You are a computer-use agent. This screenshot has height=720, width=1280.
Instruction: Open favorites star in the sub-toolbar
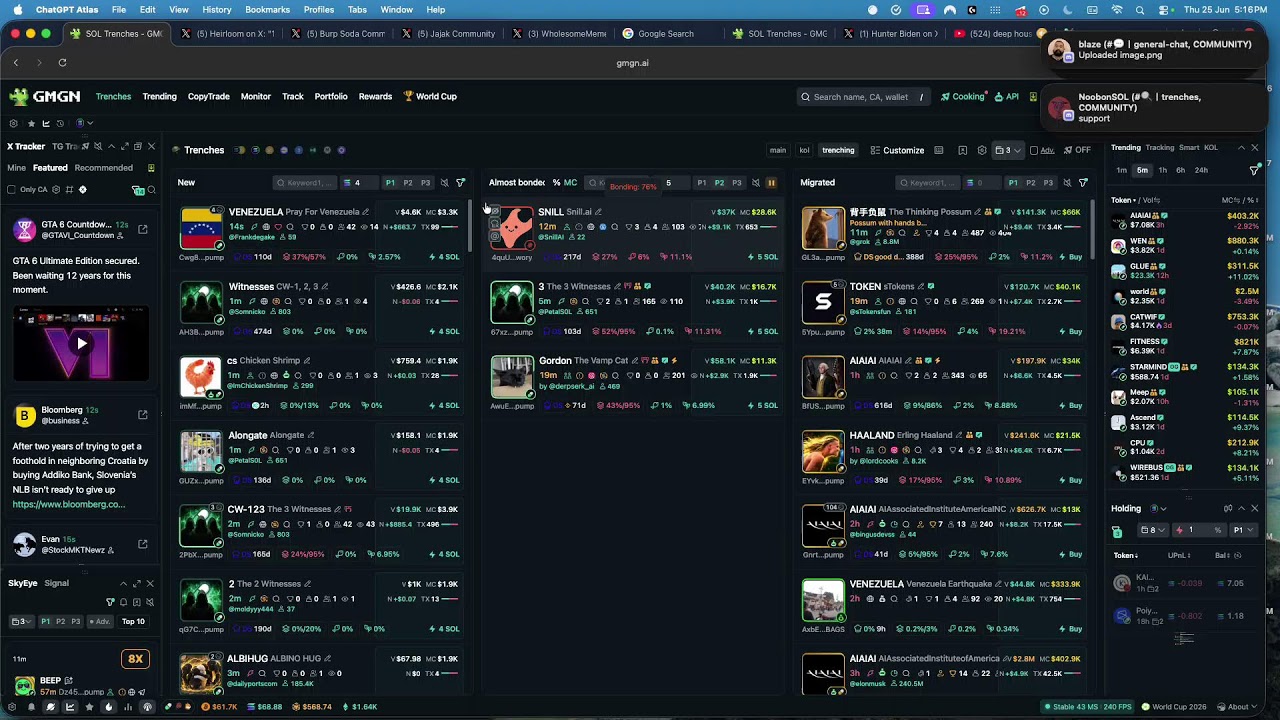click(30, 123)
